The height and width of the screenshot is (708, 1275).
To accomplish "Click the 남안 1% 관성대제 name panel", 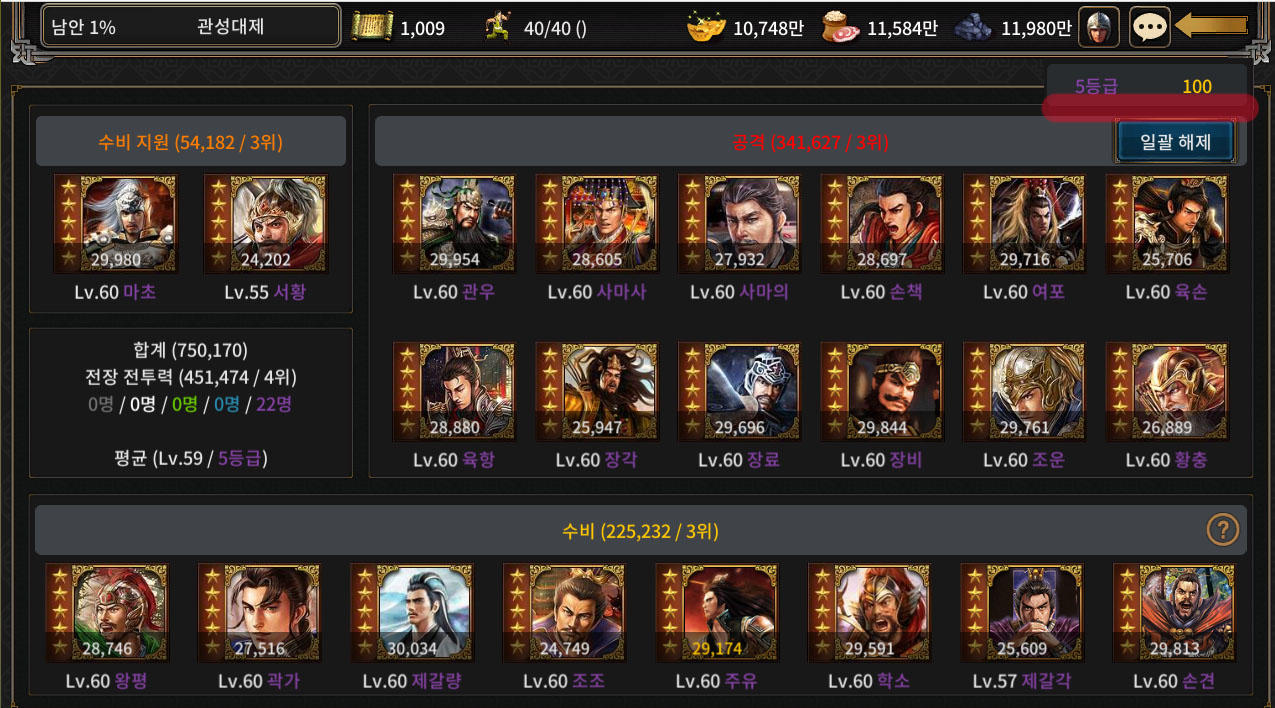I will click(x=190, y=27).
